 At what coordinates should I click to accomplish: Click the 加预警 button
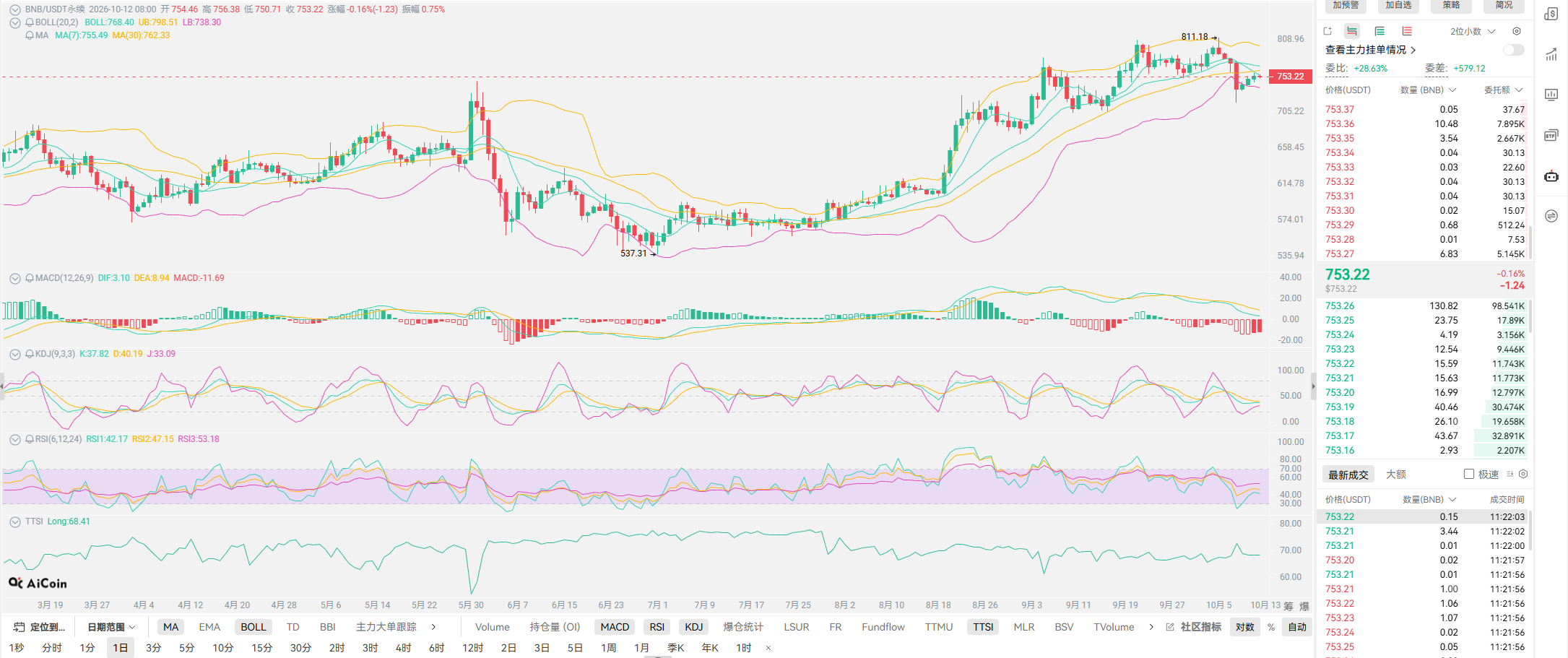[1346, 6]
